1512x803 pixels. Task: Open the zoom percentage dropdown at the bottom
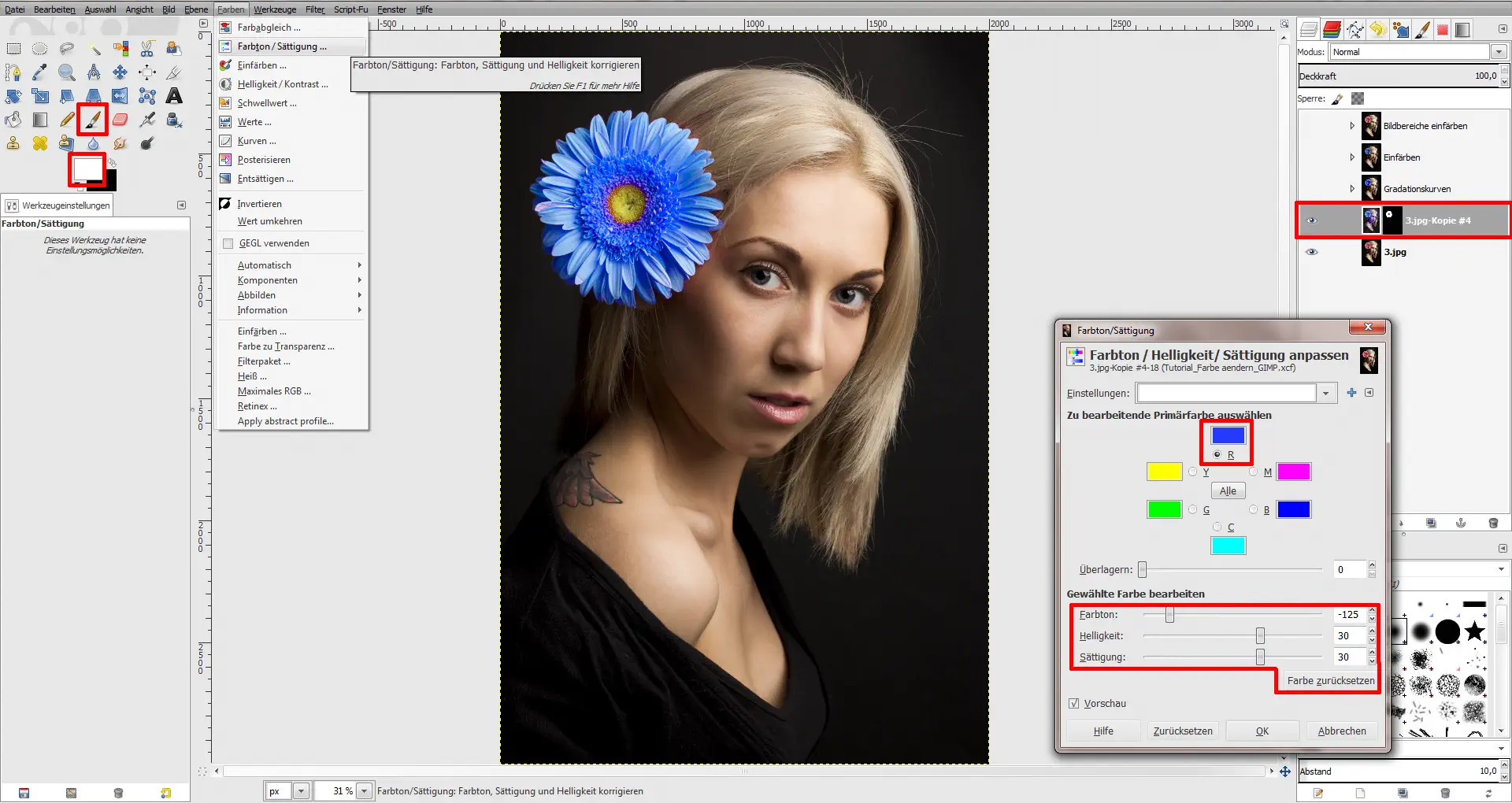pos(363,791)
